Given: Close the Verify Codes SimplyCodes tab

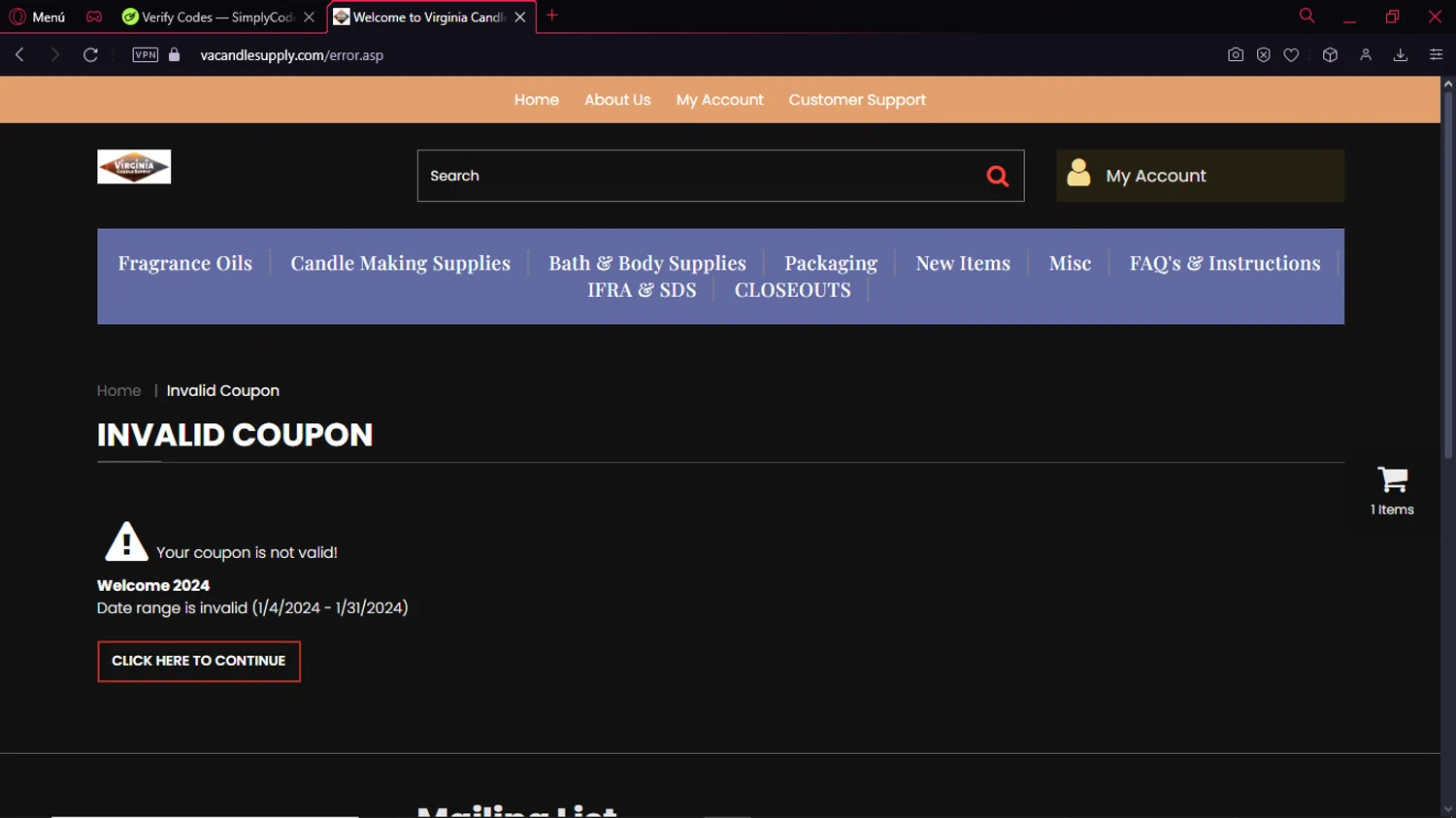Looking at the screenshot, I should 309,17.
